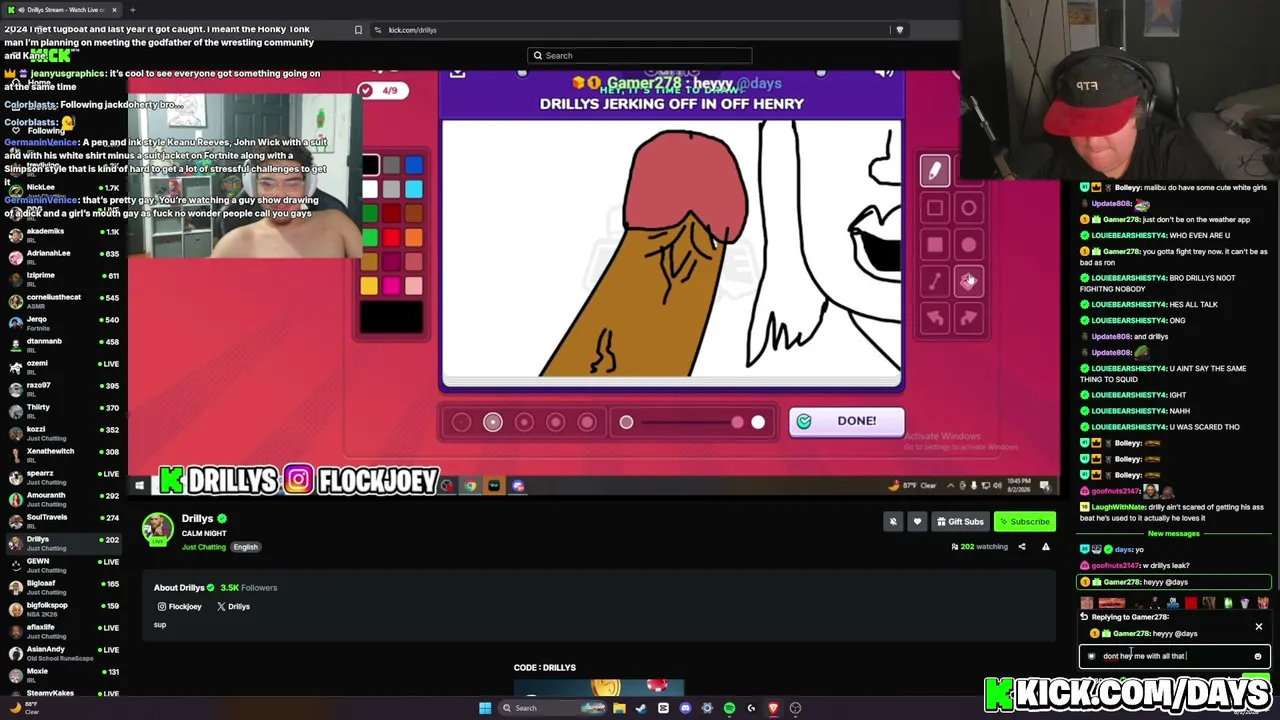The image size is (1280, 720).
Task: Select the pen drawing tool
Action: coord(934,171)
